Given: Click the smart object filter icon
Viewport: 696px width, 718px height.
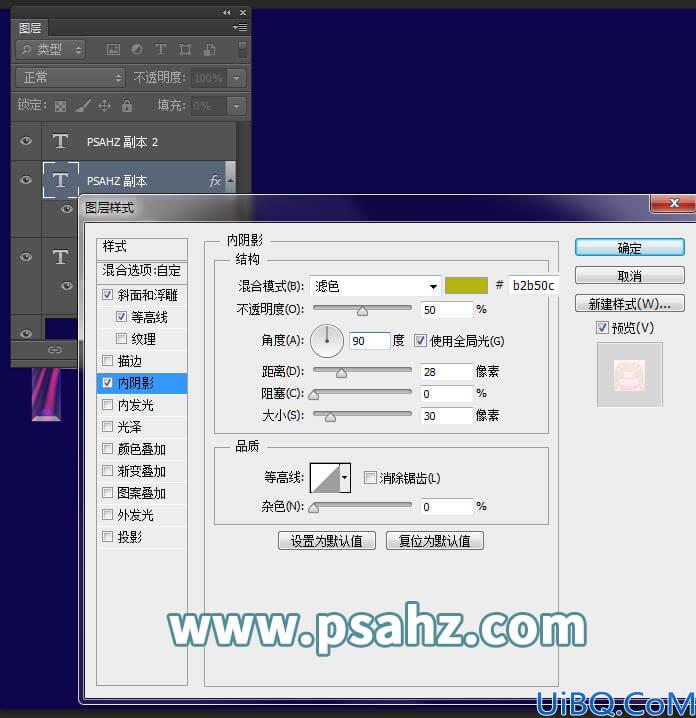Looking at the screenshot, I should (x=209, y=49).
